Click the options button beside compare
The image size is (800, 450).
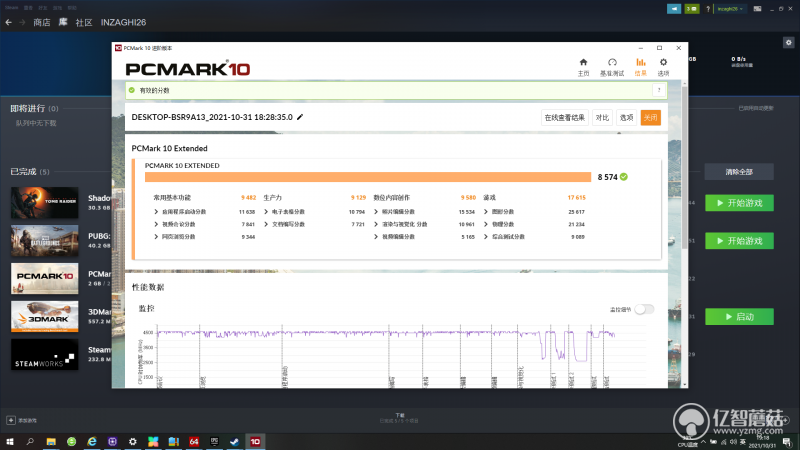[x=626, y=117]
